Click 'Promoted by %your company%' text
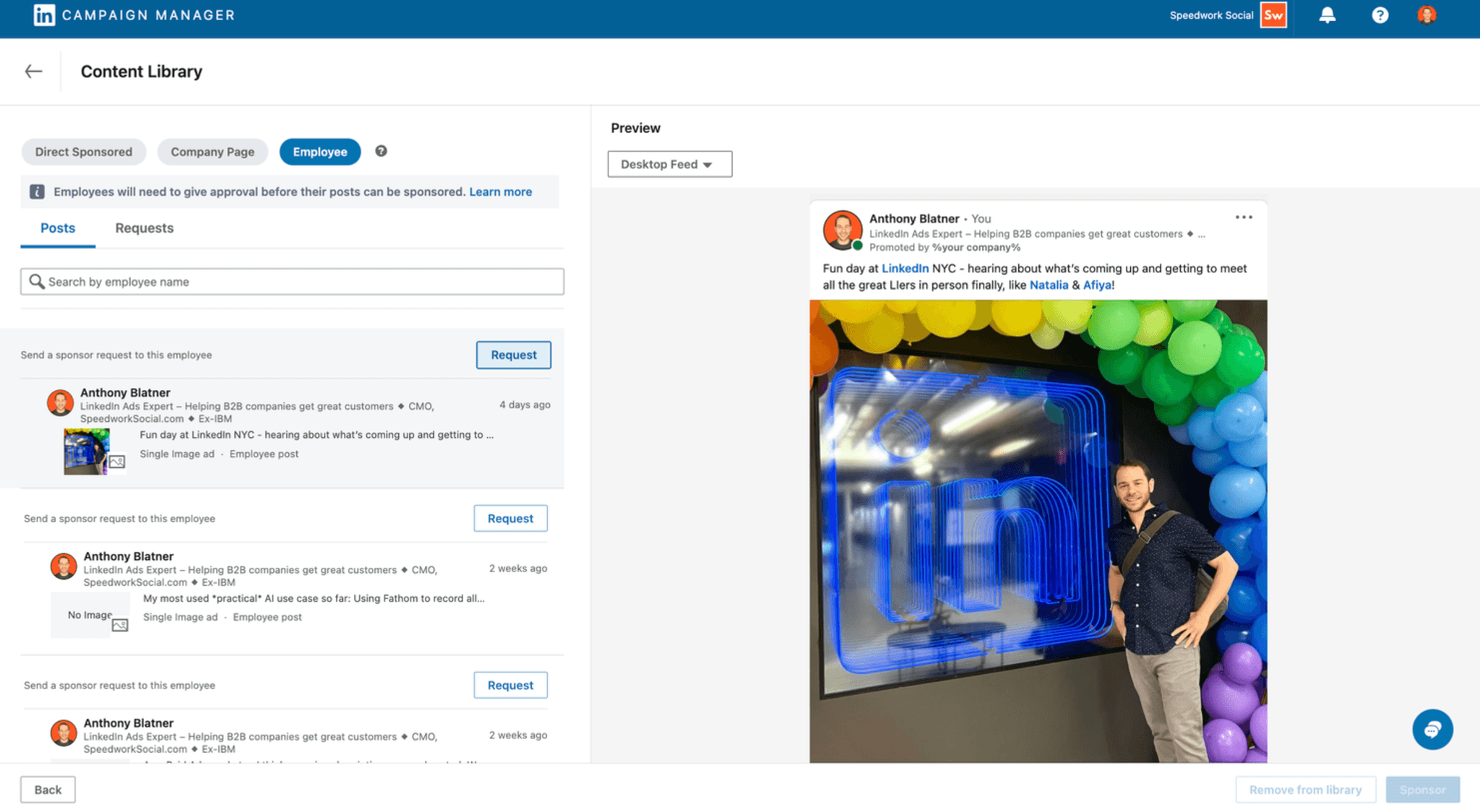Screen dimensions: 1480x812 (x=945, y=247)
